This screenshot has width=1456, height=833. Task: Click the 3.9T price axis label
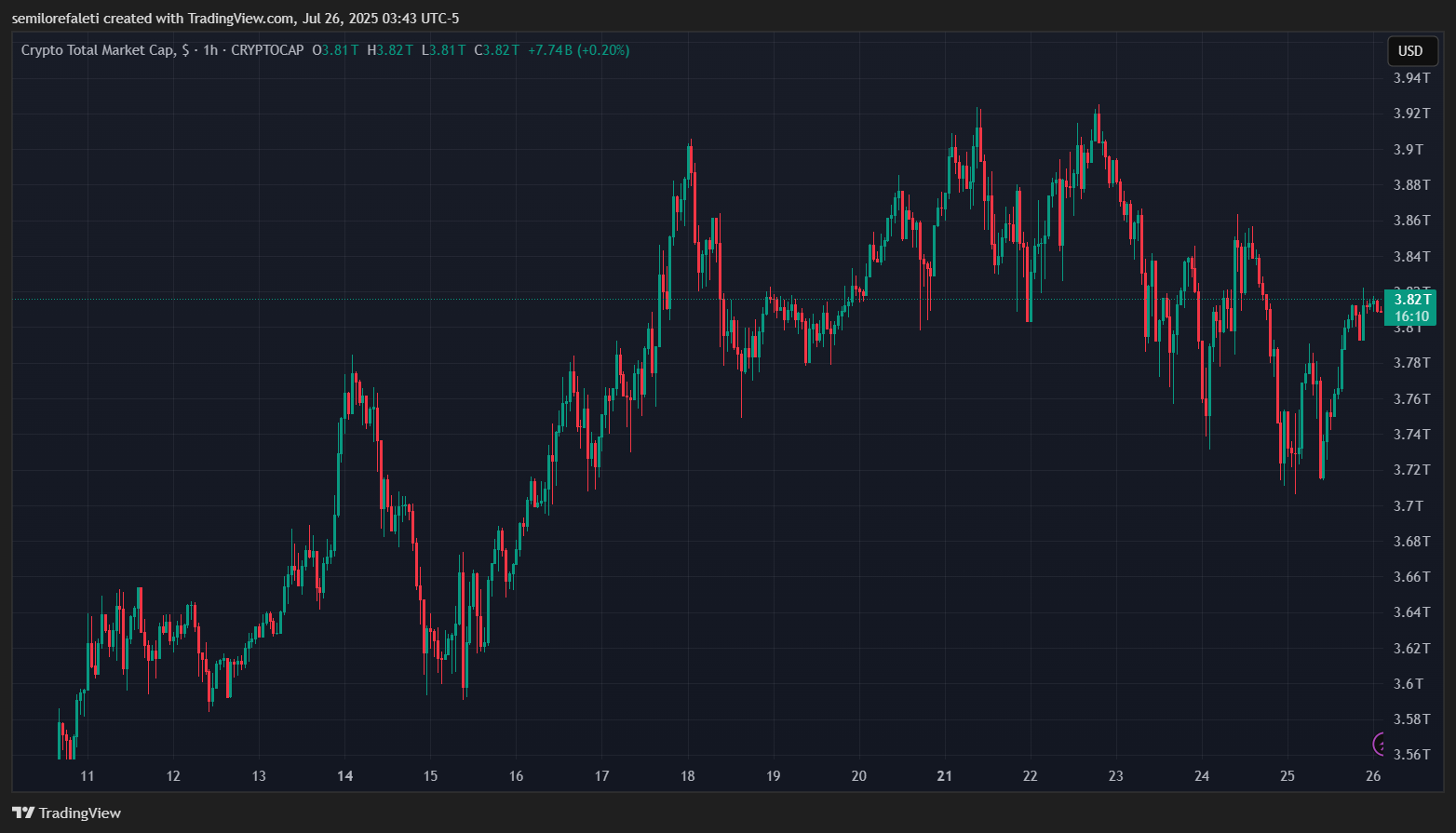(x=1408, y=149)
